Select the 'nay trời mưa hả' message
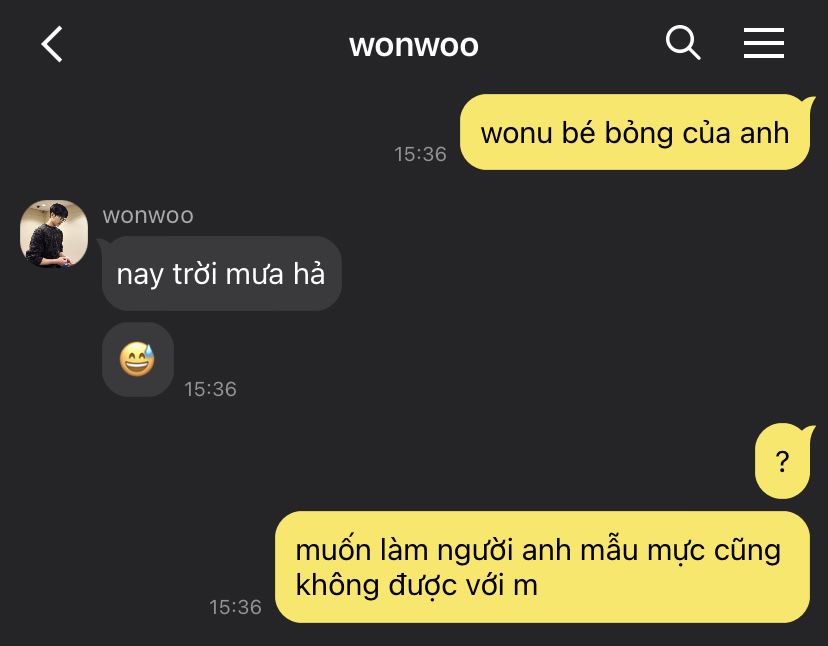The height and width of the screenshot is (646, 828). tap(221, 273)
